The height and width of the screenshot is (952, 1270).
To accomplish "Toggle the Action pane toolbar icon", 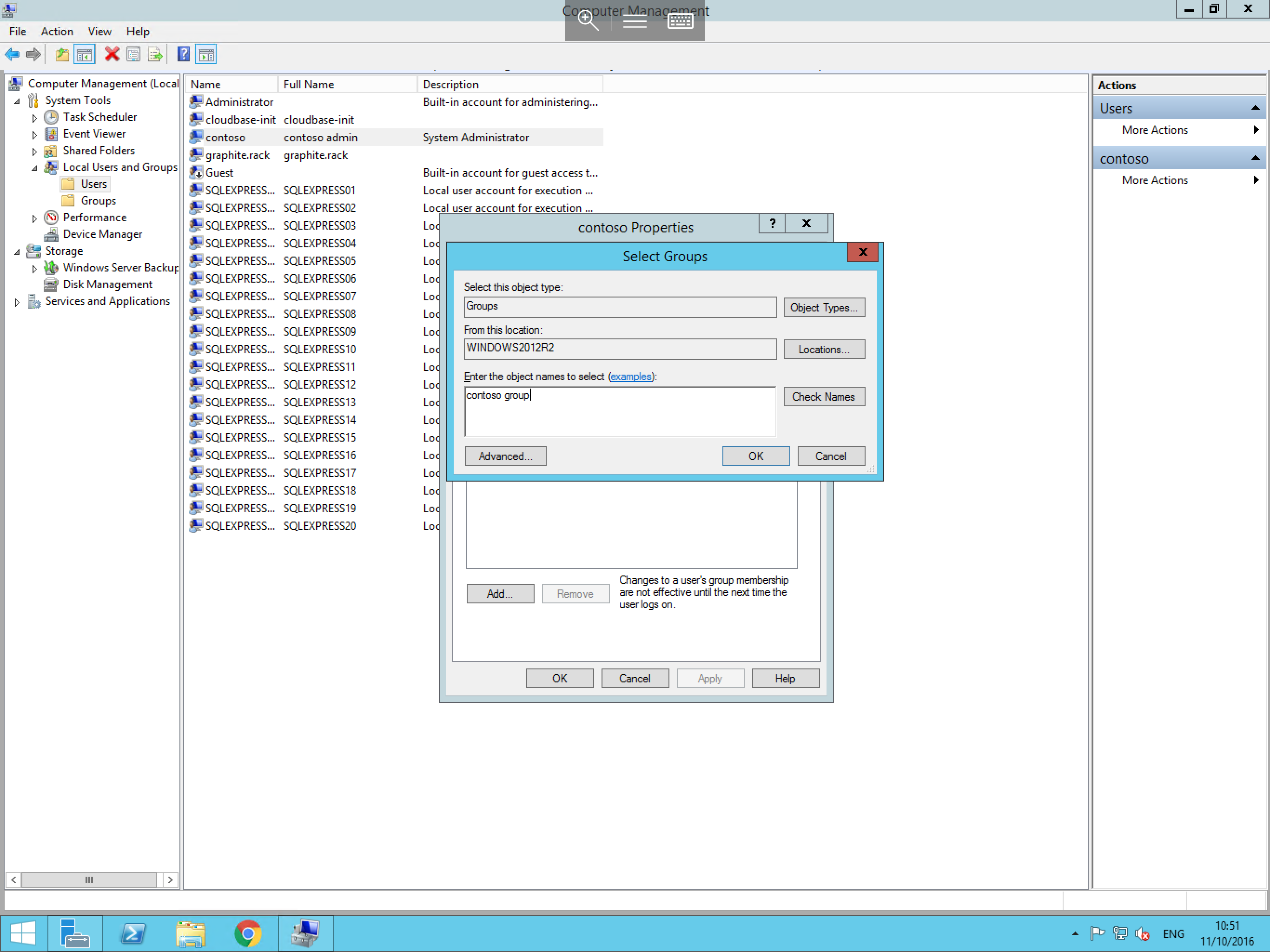I will coord(206,54).
